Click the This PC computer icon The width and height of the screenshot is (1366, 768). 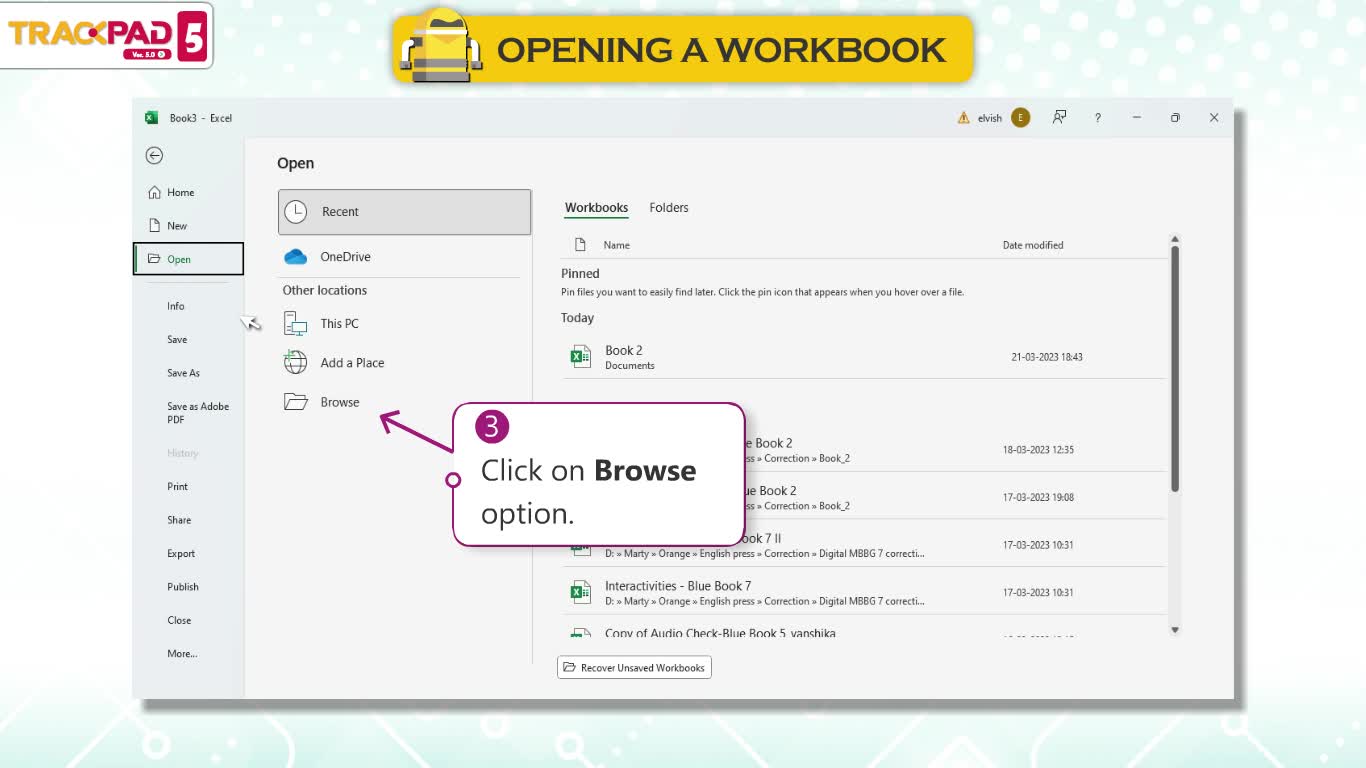[295, 323]
